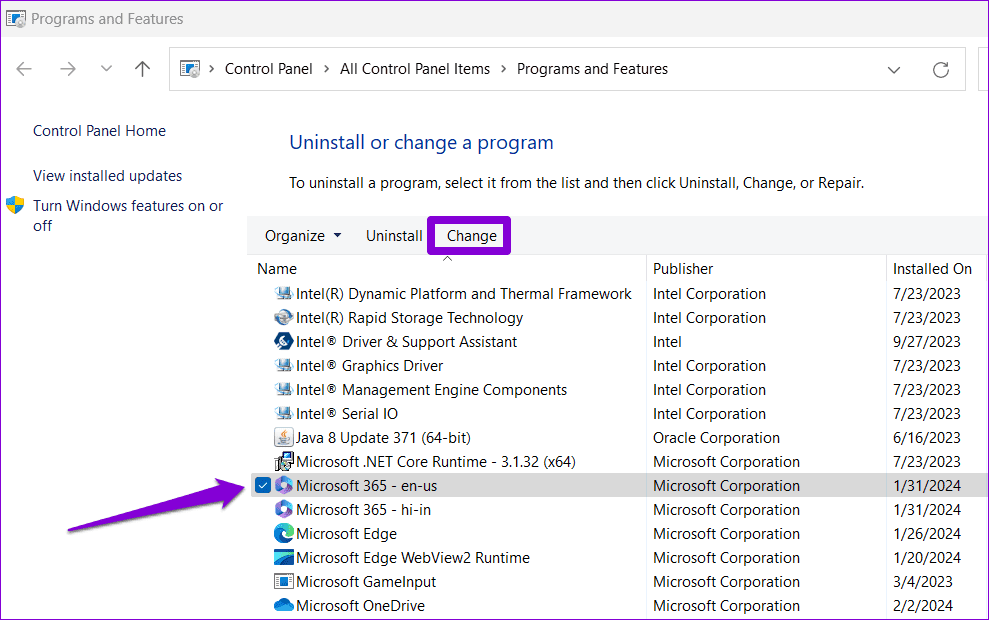The image size is (989, 620).
Task: Click Microsoft OneDrive cloud icon
Action: coord(284,605)
